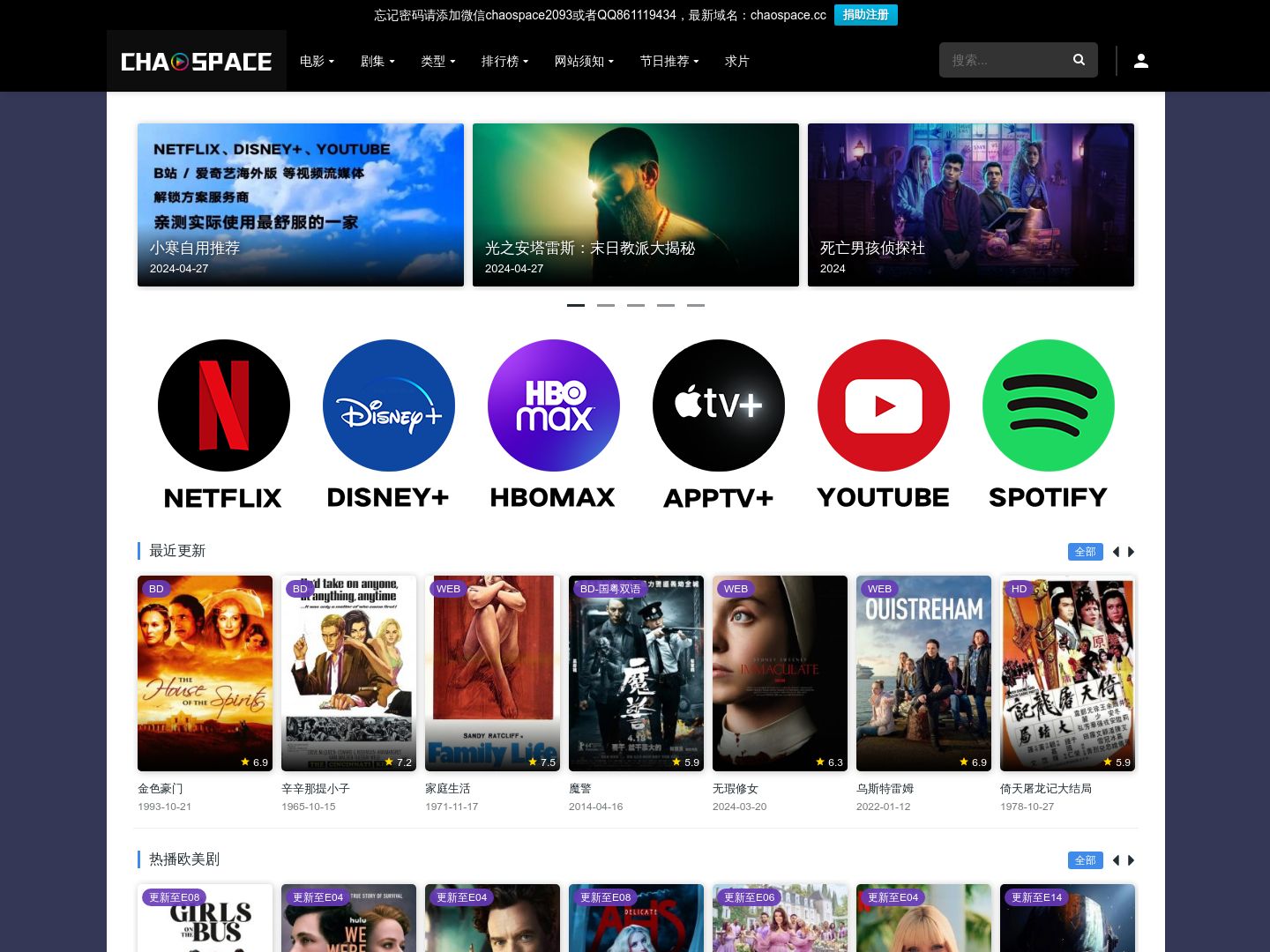Open 倚天屠龙记大结局 poster
Viewport: 1270px width, 952px height.
coord(1067,673)
